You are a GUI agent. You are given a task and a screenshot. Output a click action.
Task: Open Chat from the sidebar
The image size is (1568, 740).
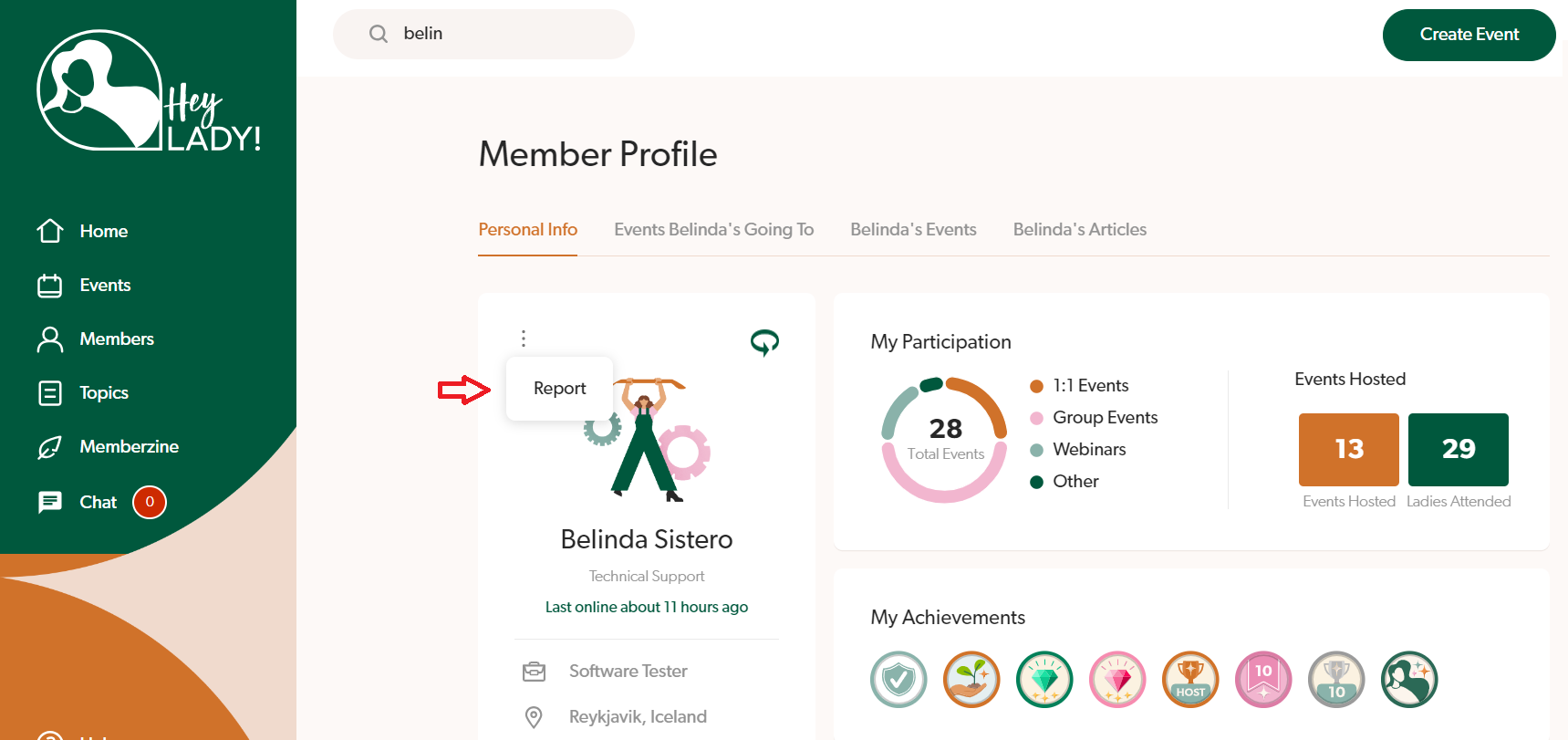[98, 503]
